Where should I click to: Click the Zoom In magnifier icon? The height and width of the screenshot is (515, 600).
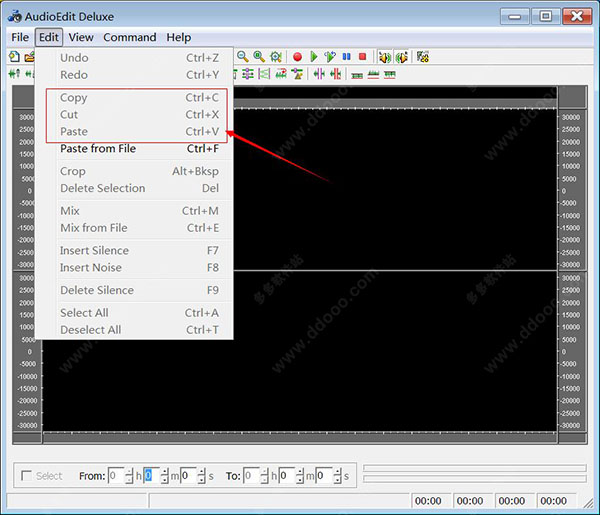pos(259,57)
